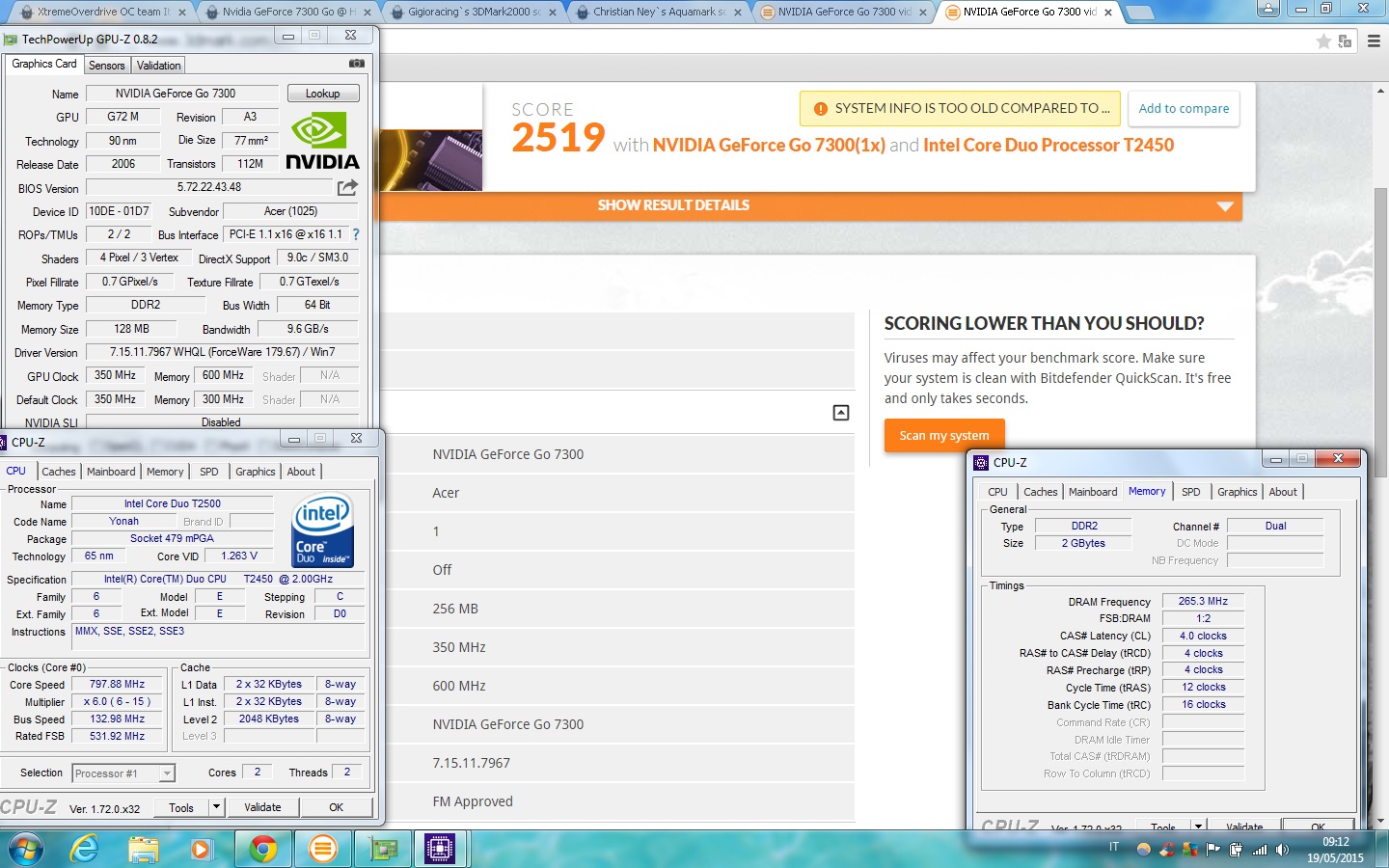Click the NVIDIA logo in GPU-Z

coord(322,141)
